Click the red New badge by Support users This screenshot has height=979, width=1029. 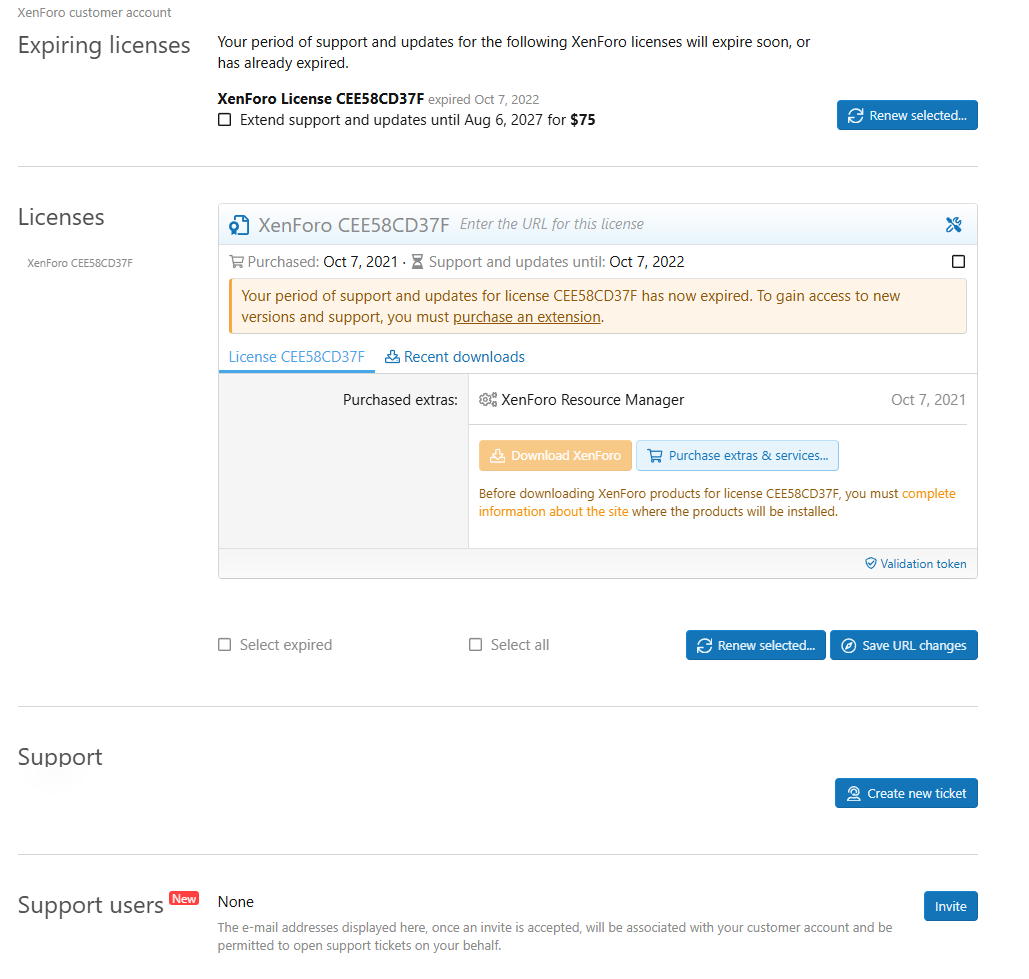(184, 898)
